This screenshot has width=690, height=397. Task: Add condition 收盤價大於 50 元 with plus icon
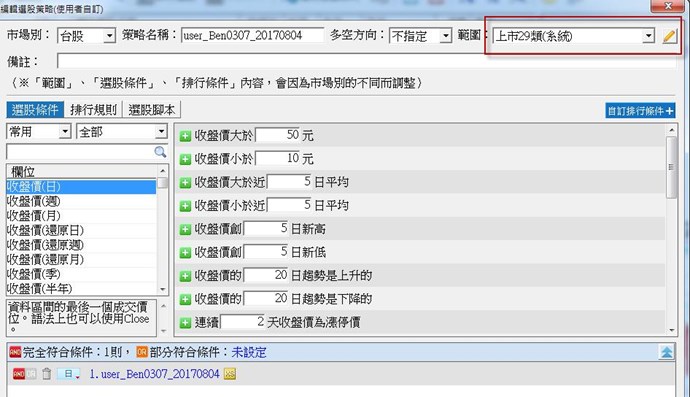(185, 136)
